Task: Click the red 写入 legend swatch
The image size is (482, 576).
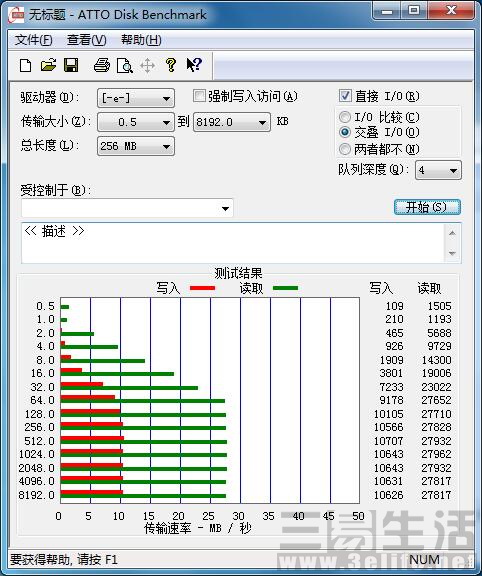Action: pyautogui.click(x=202, y=288)
